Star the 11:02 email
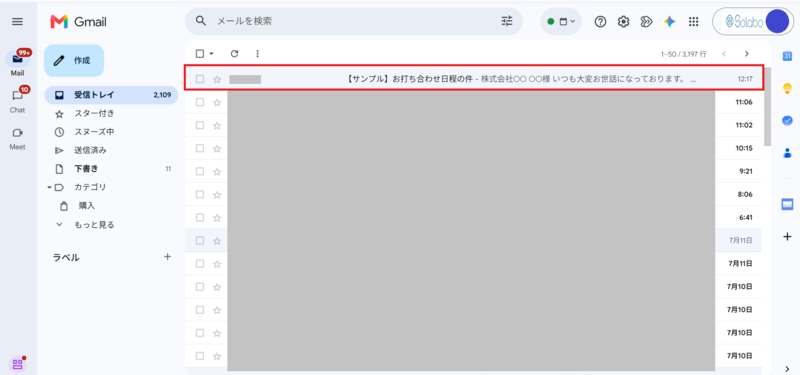The image size is (800, 375). [x=217, y=125]
